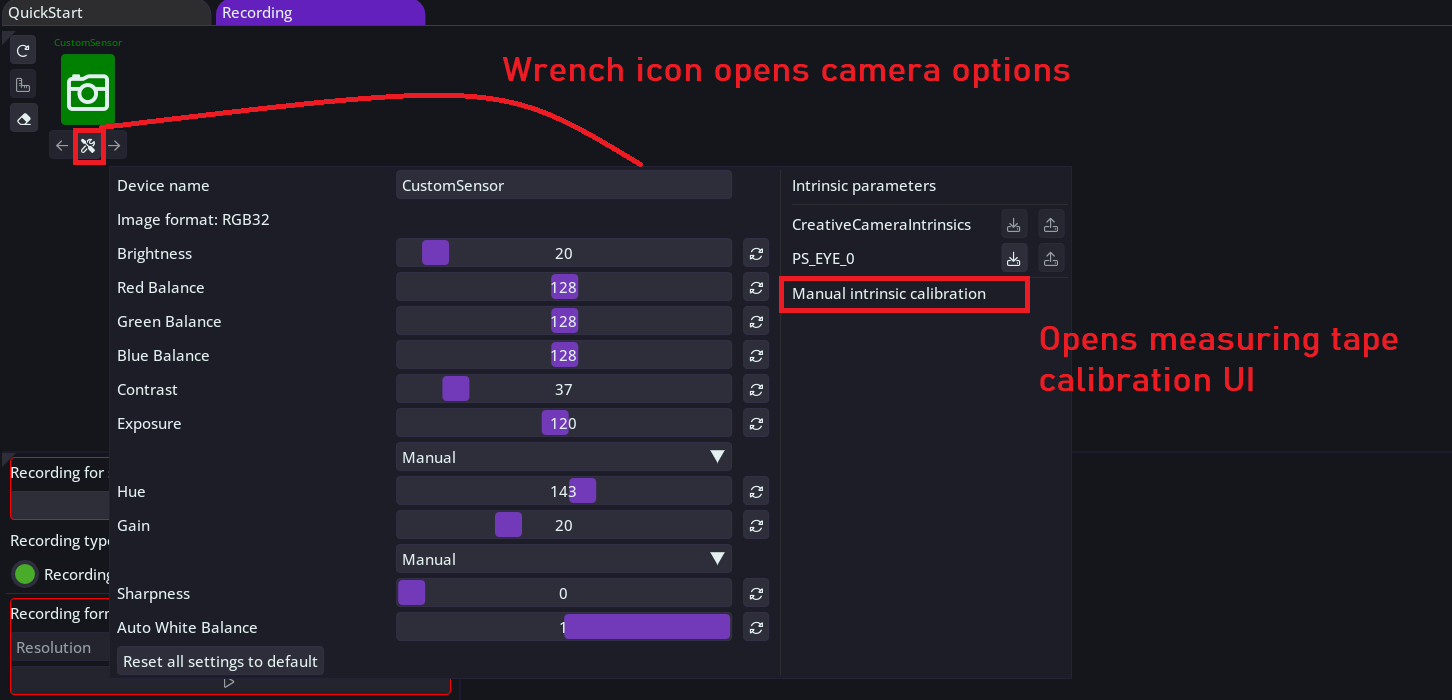Screen dimensions: 1452x700
Task: Open Manual intrinsic calibration
Action: [x=889, y=294]
